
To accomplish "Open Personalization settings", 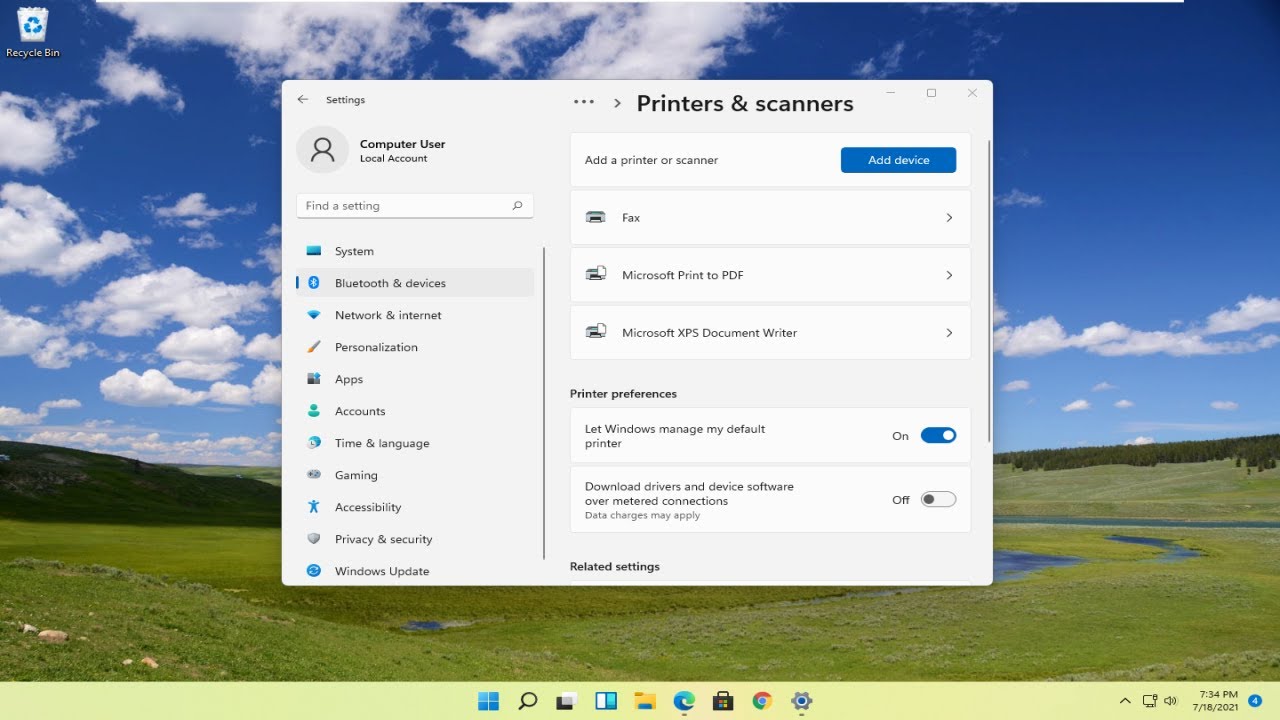I will [415, 347].
